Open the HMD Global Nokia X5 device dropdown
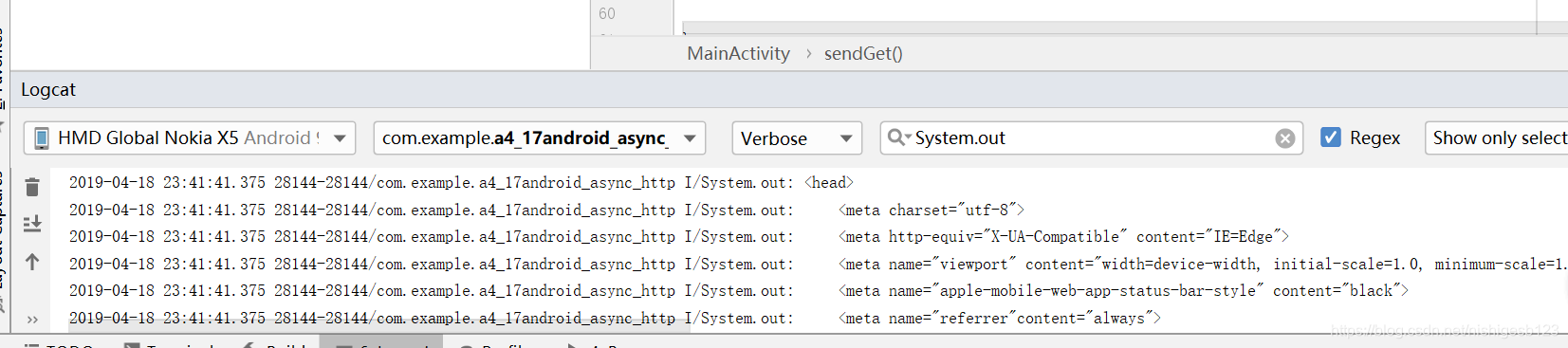1568x348 pixels. 190,137
